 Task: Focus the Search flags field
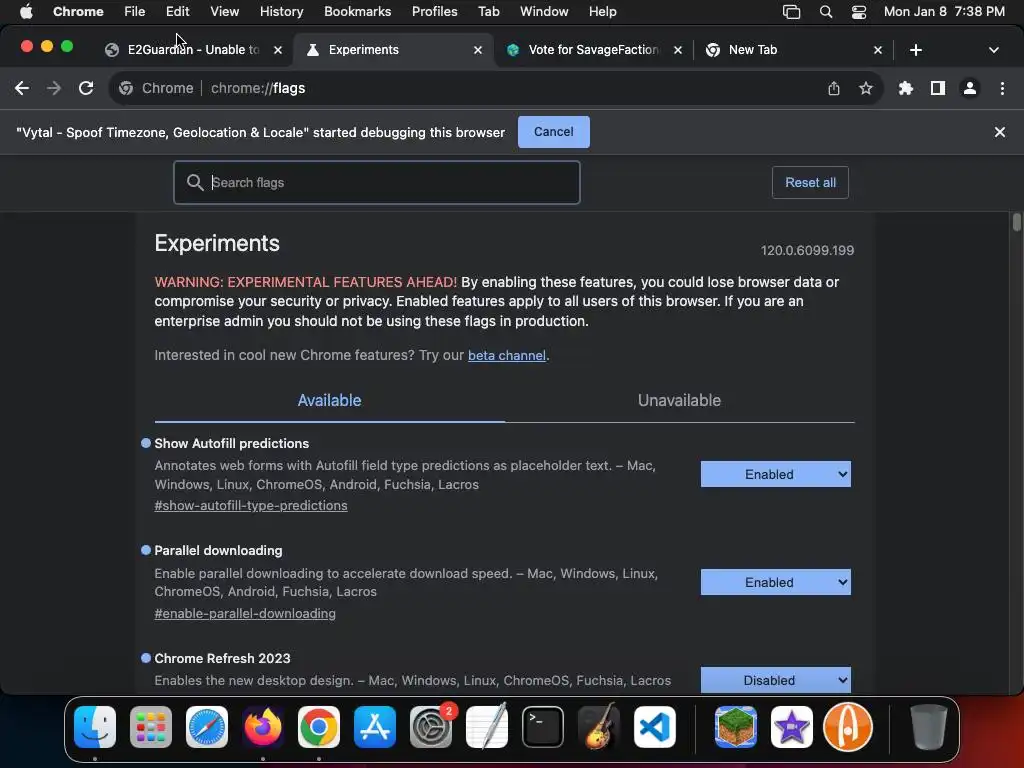click(377, 183)
